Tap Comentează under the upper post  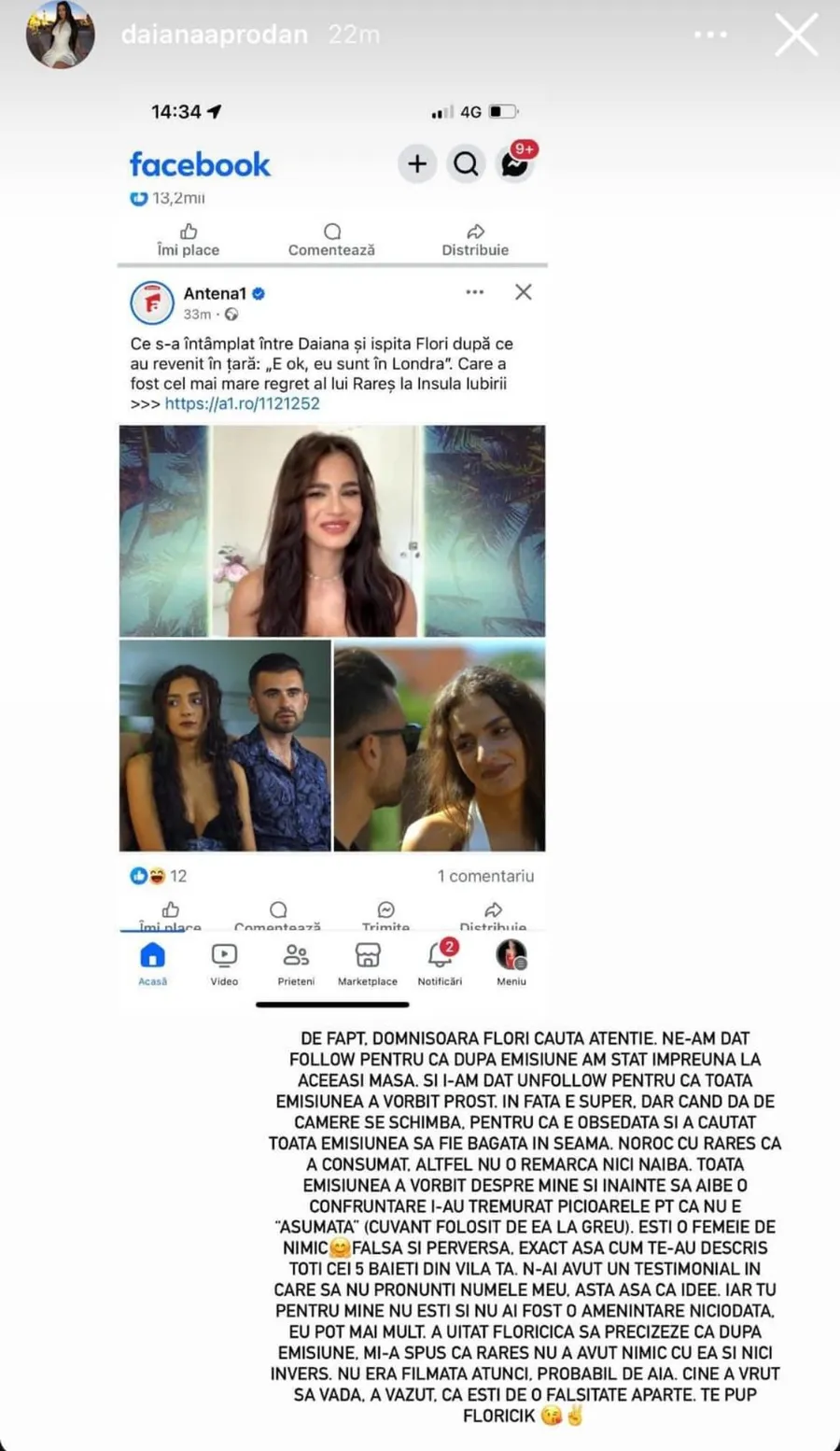[331, 240]
